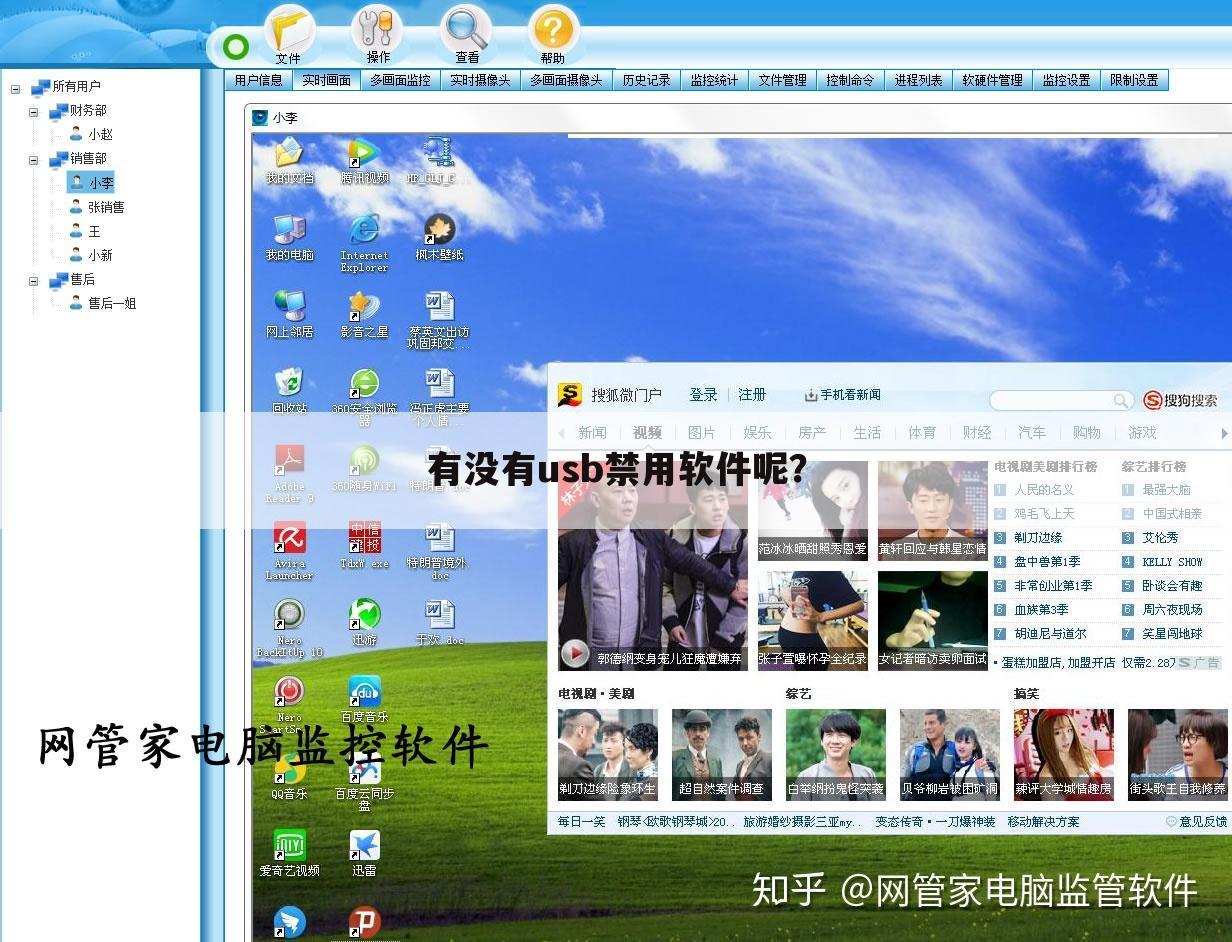Open the 文件 toolbar icon
The width and height of the screenshot is (1232, 942).
tap(288, 36)
